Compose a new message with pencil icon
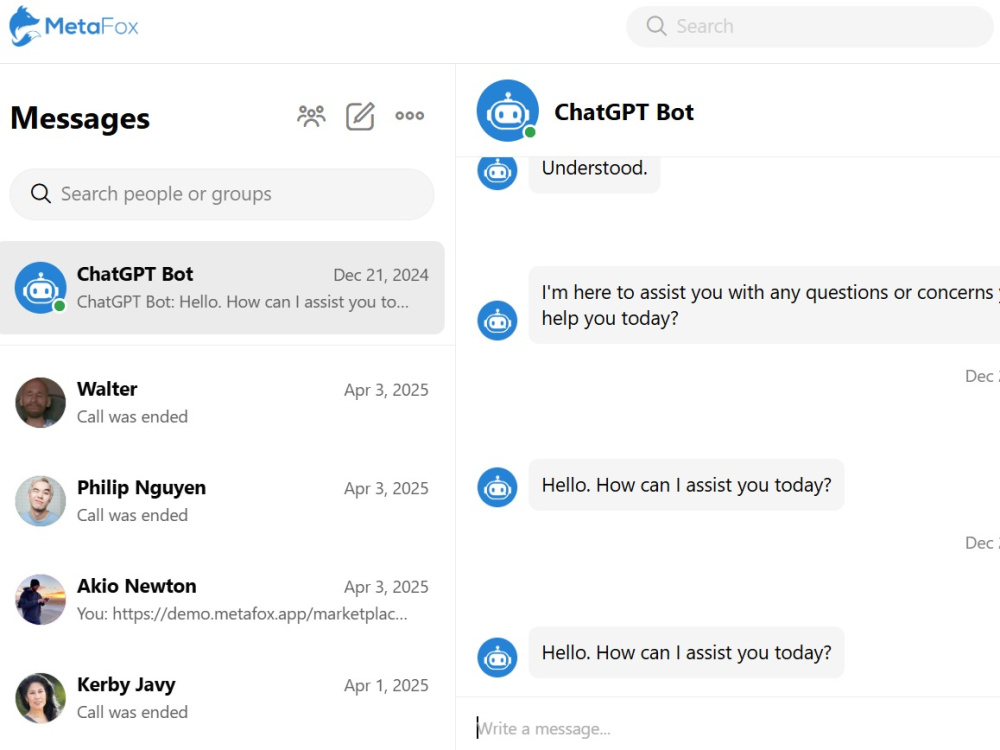 [360, 116]
